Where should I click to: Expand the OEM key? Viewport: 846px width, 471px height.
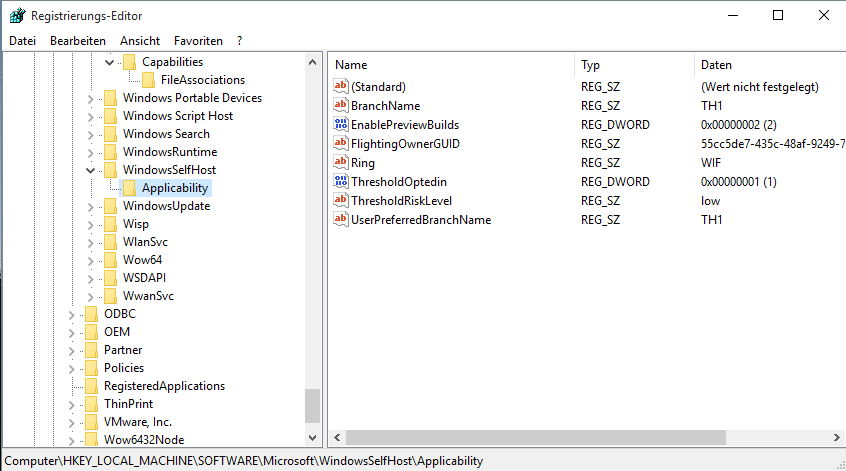72,333
